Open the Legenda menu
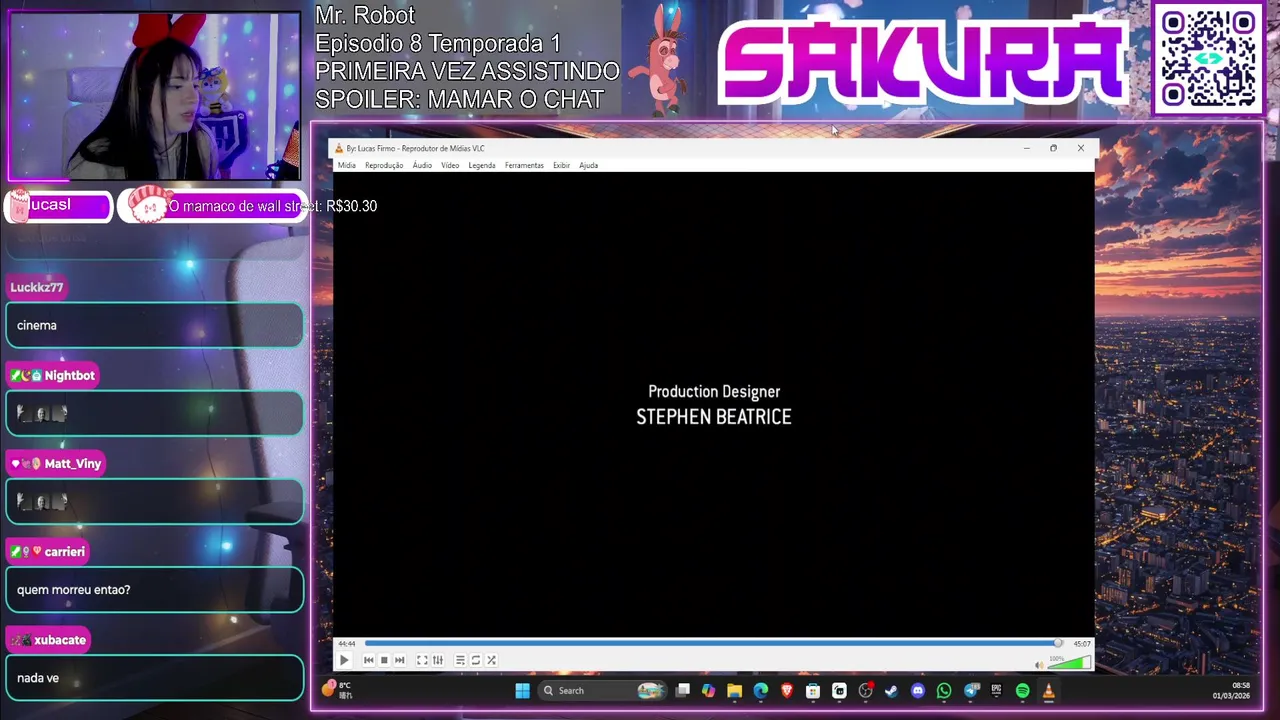The image size is (1280, 720). 482,165
